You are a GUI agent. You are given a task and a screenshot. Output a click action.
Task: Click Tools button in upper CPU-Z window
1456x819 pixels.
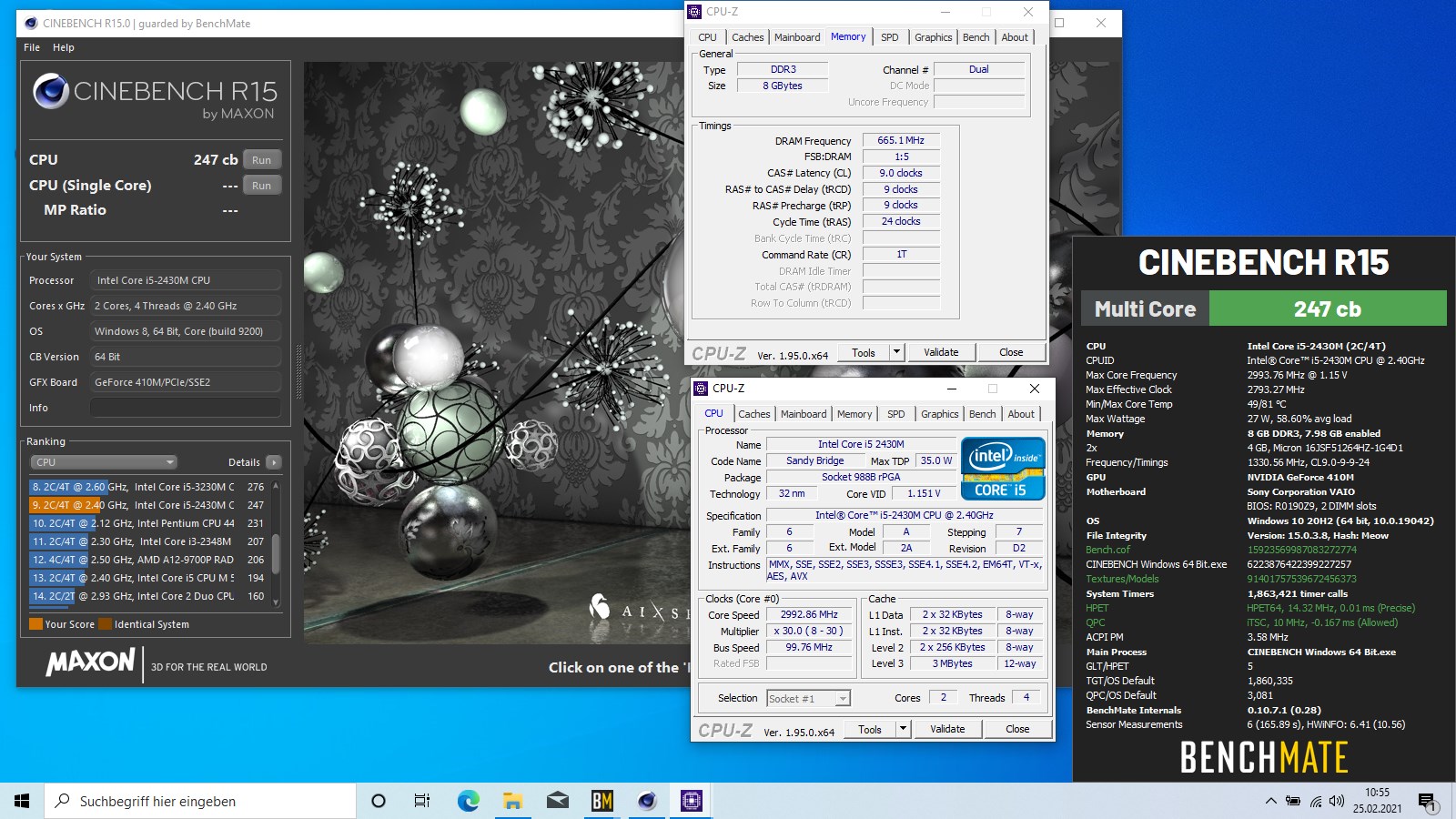(864, 352)
